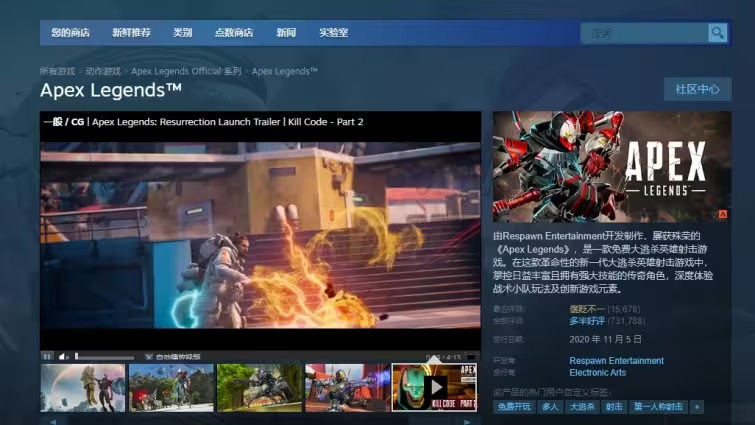Open 新闻 tab
This screenshot has height=425, width=755.
pos(286,33)
